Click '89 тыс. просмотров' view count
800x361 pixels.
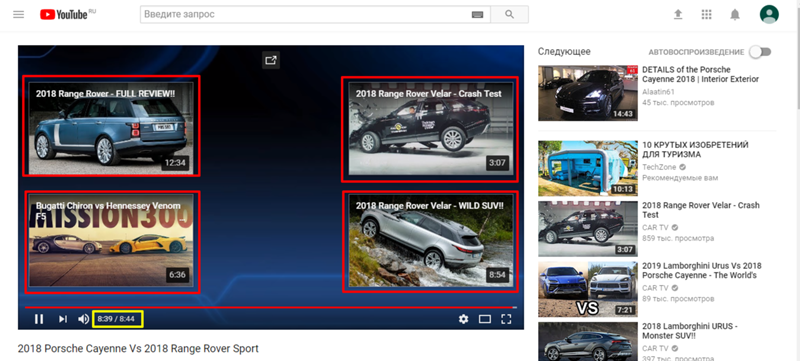click(678, 299)
